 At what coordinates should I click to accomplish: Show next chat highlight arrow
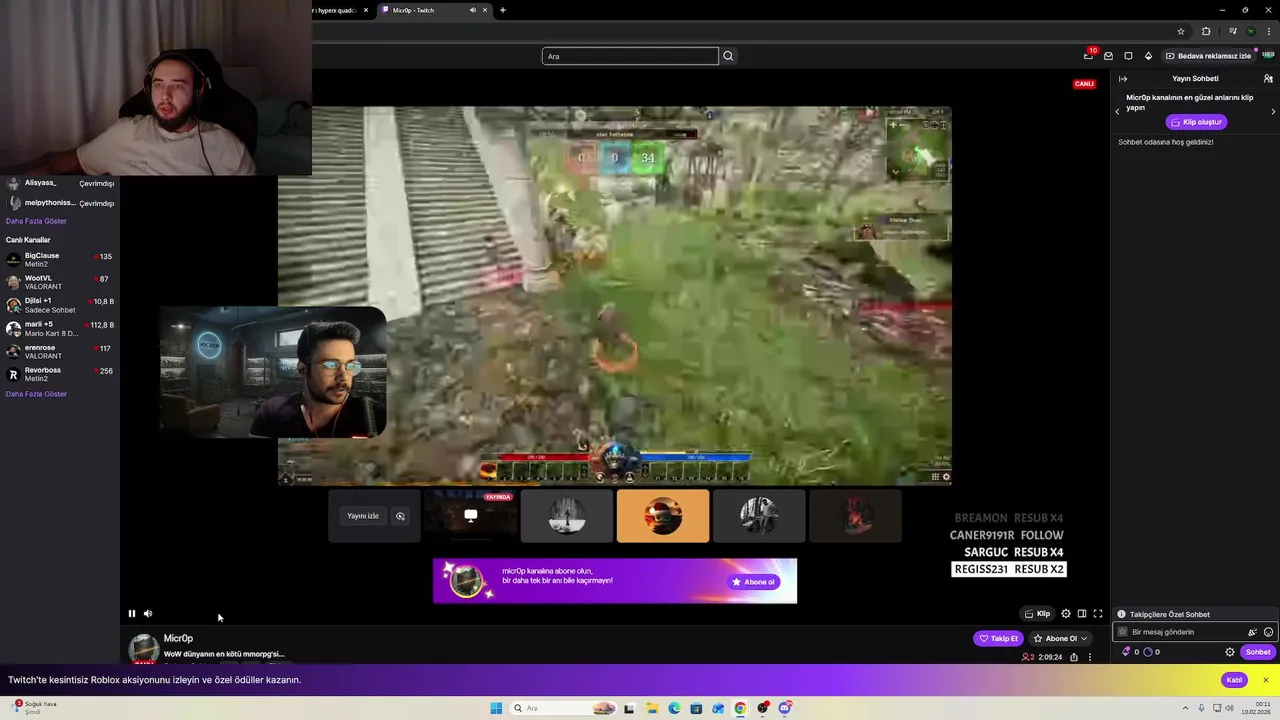(1273, 111)
